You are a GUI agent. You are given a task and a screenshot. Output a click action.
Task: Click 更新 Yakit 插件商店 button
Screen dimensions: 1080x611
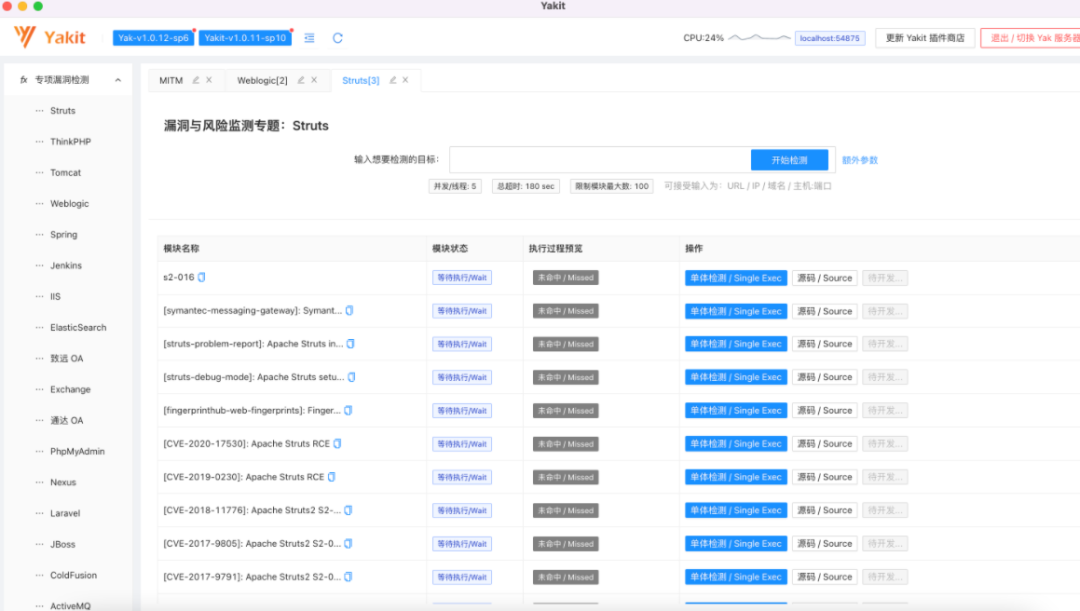pos(924,38)
